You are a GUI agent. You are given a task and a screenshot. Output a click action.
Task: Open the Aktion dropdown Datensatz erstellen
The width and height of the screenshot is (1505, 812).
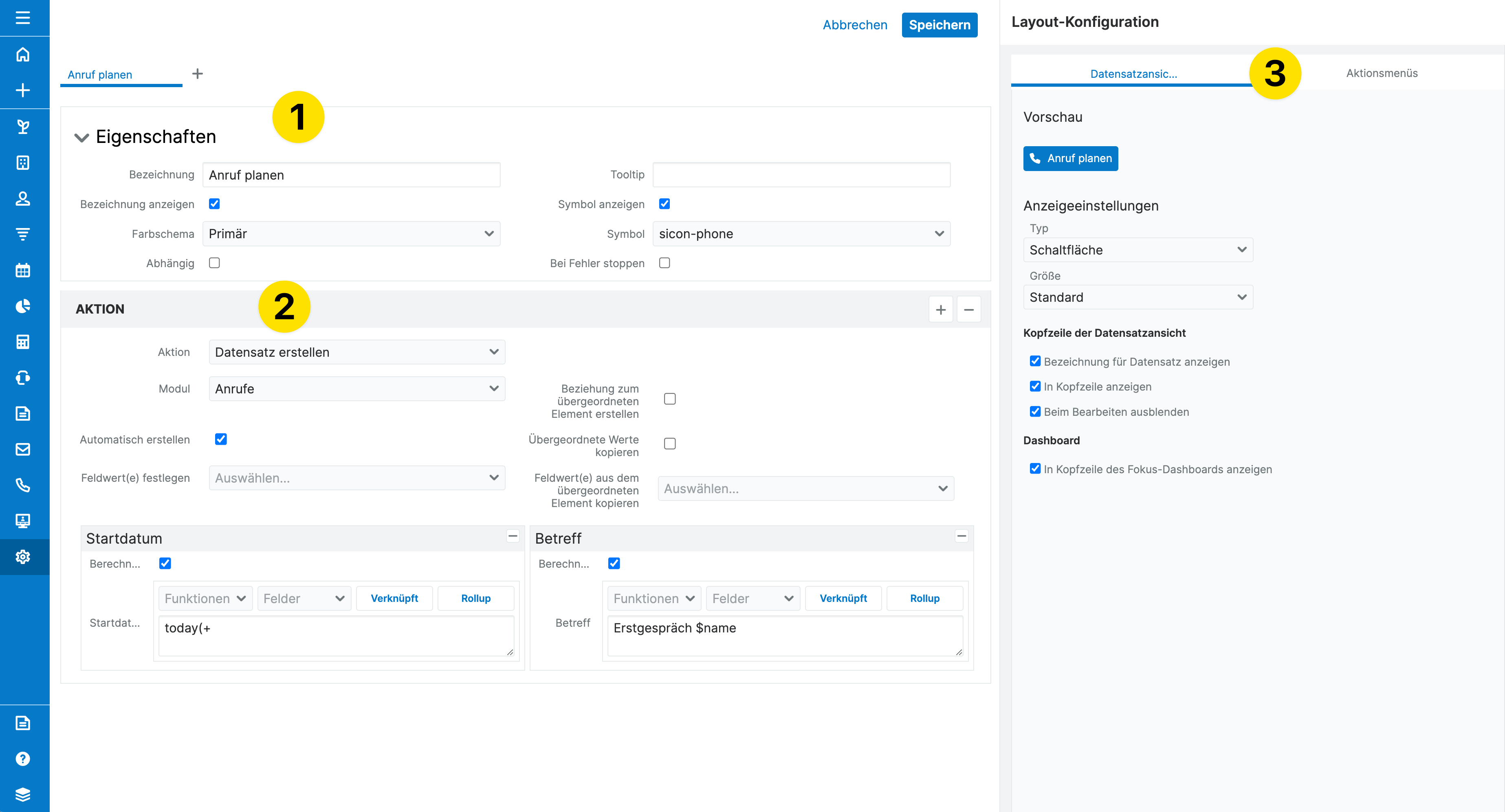coord(357,352)
